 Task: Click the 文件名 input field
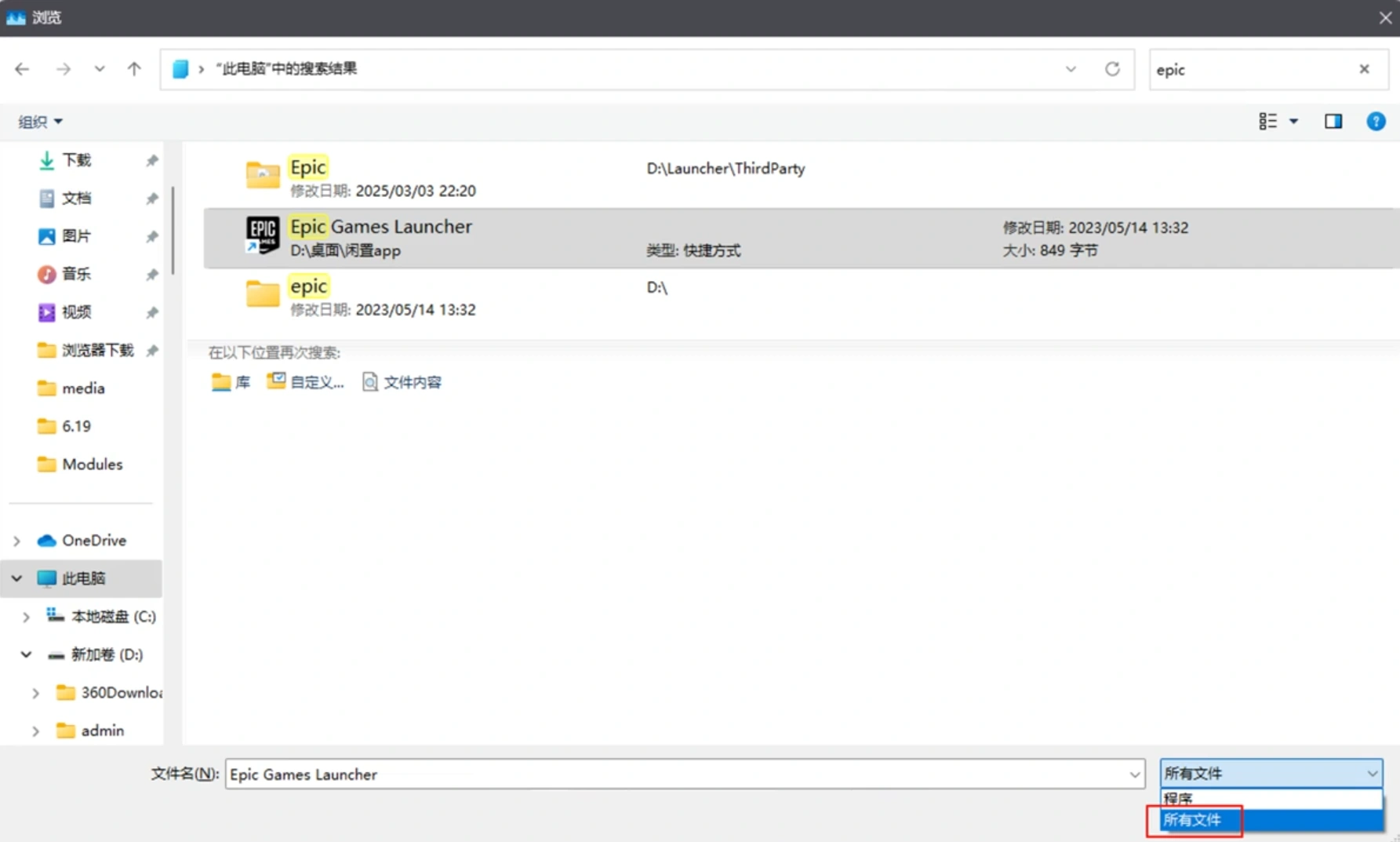tap(676, 775)
